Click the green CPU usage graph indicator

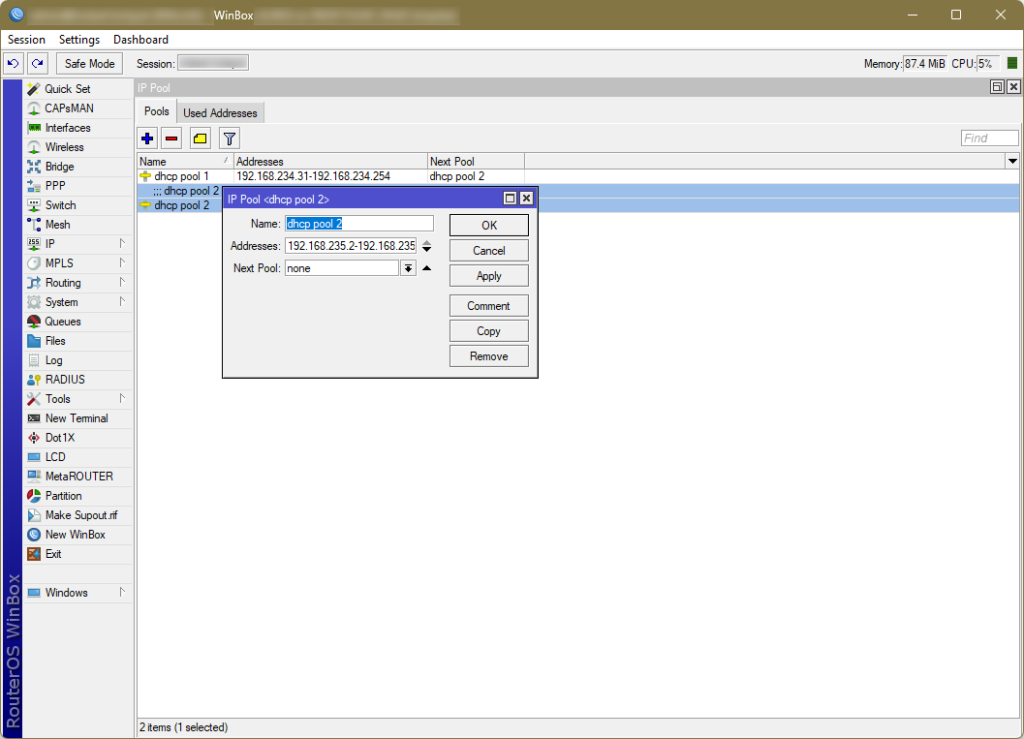tap(1011, 62)
